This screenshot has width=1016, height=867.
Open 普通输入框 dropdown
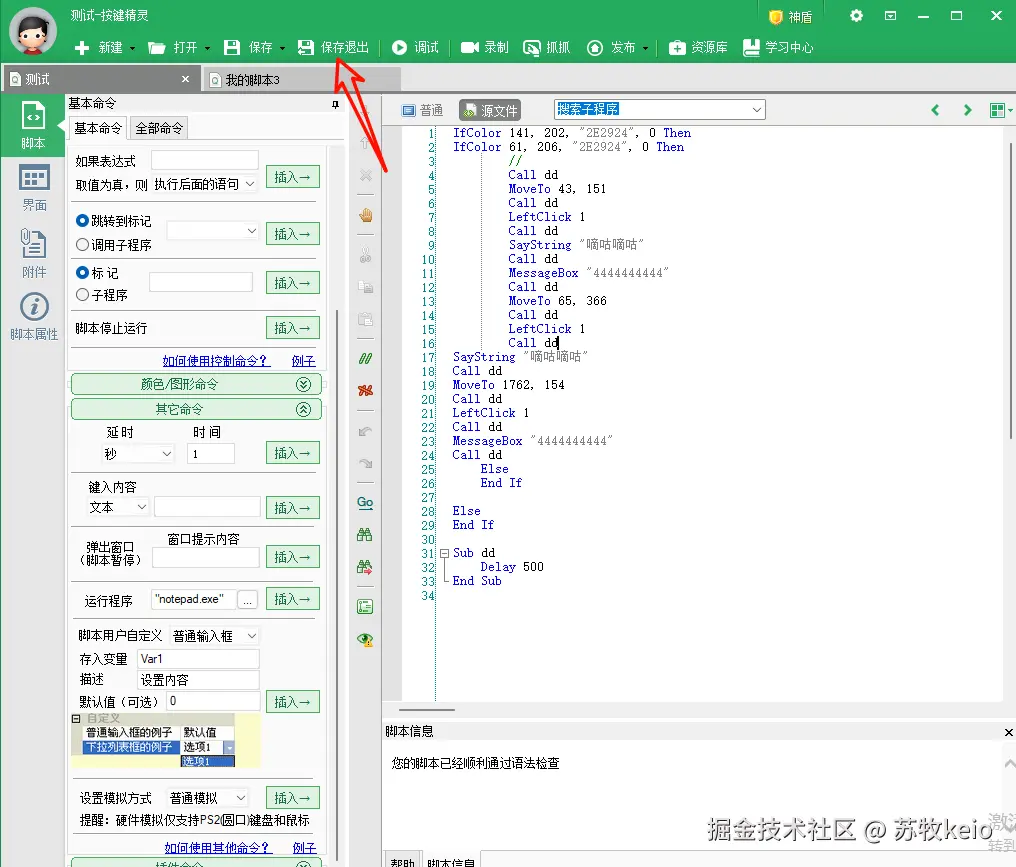[x=251, y=636]
